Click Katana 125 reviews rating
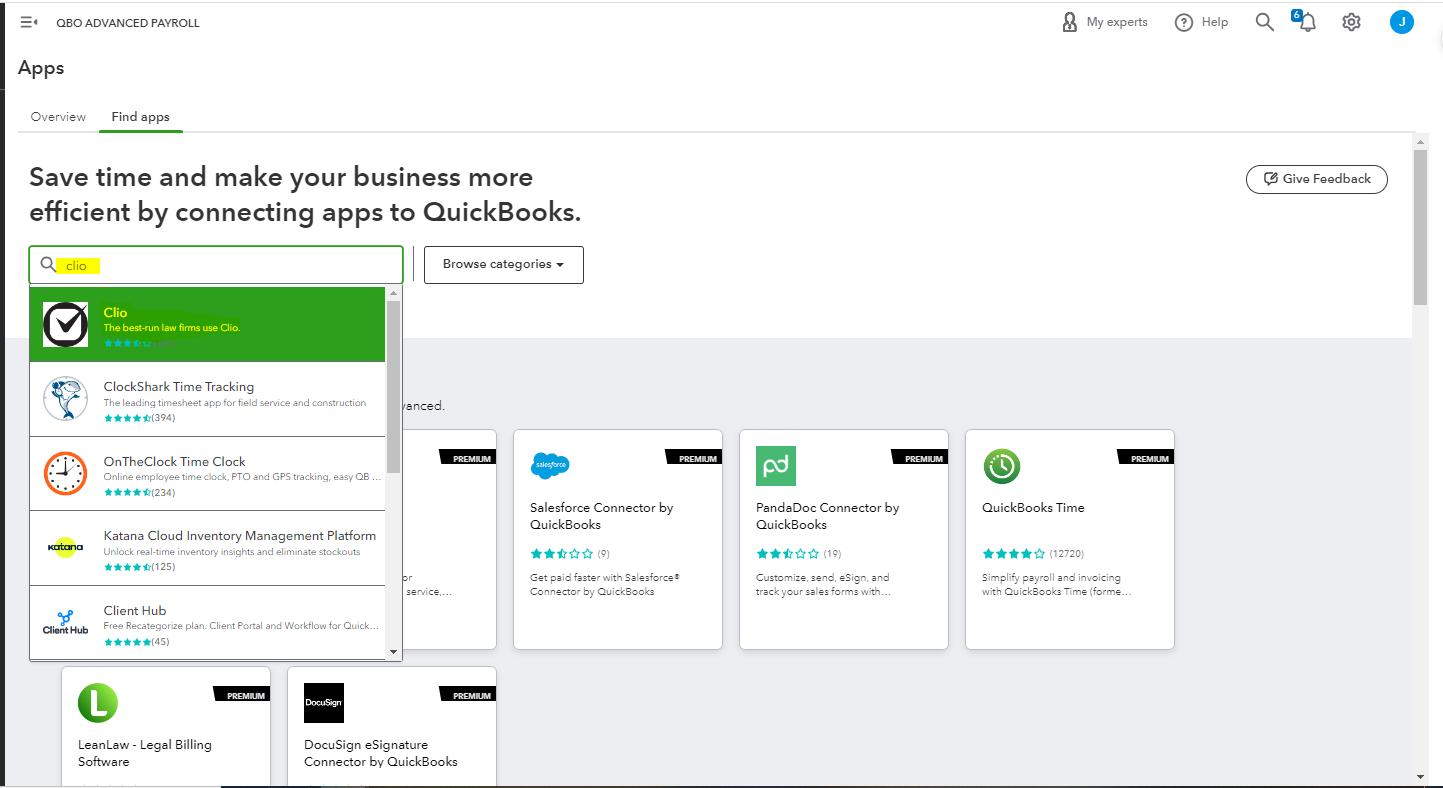 (140, 567)
